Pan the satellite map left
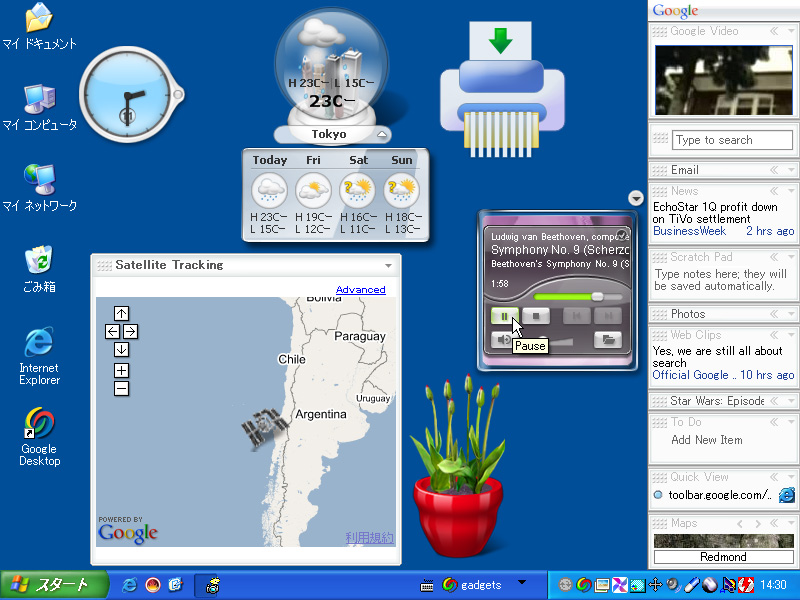This screenshot has width=800, height=600. (112, 332)
